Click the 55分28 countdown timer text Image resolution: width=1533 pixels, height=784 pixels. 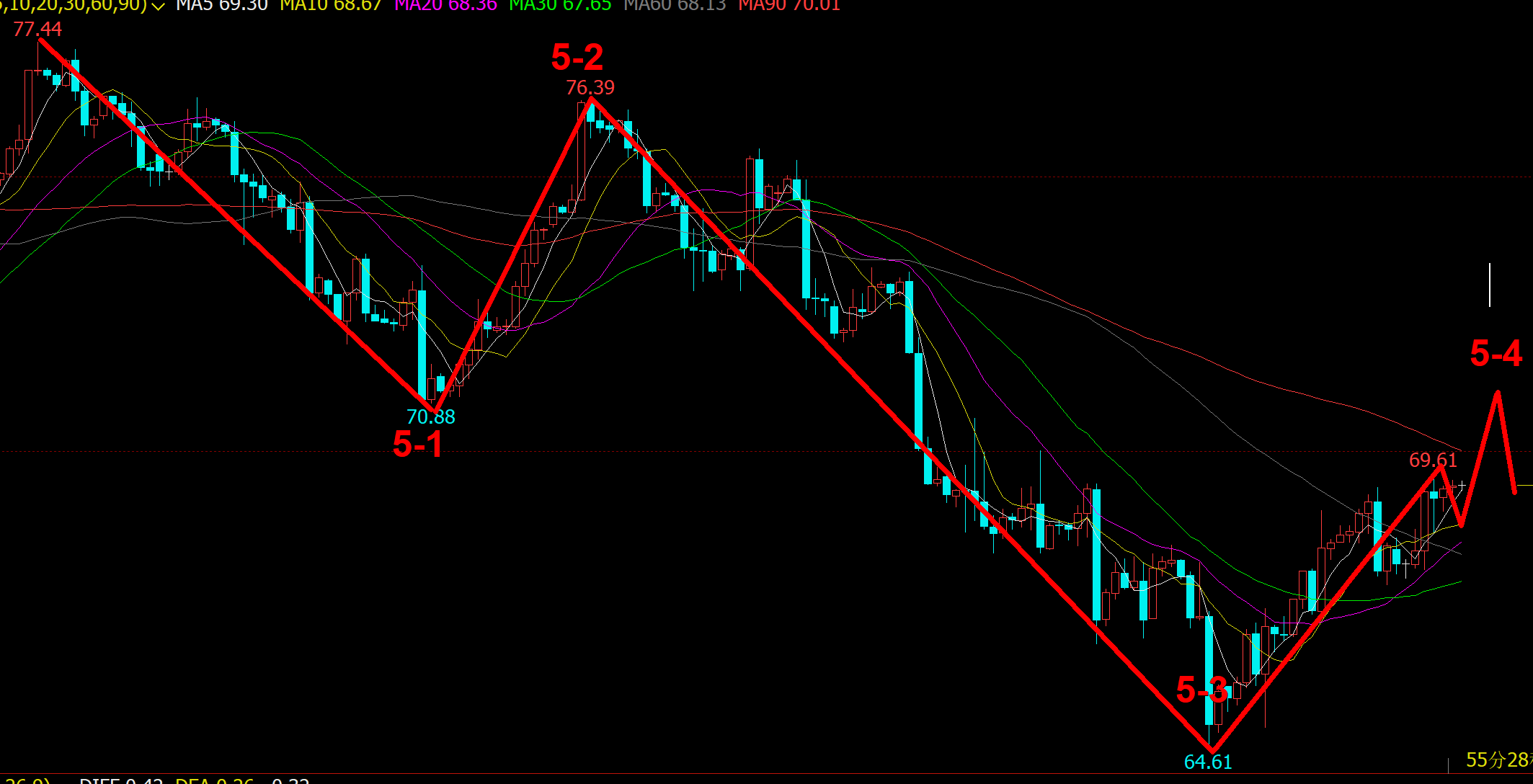point(1499,760)
